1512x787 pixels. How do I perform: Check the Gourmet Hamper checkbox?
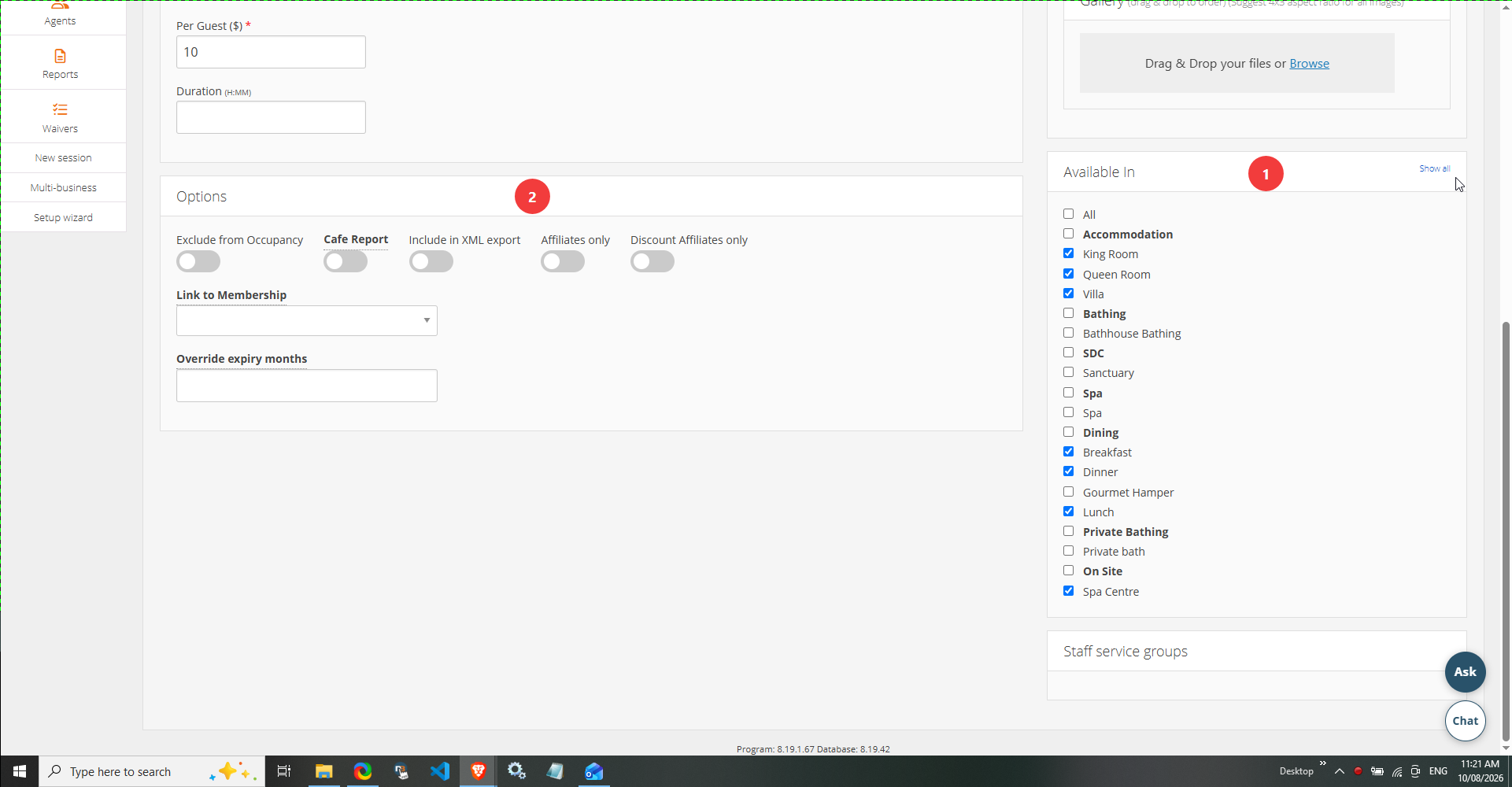1068,492
